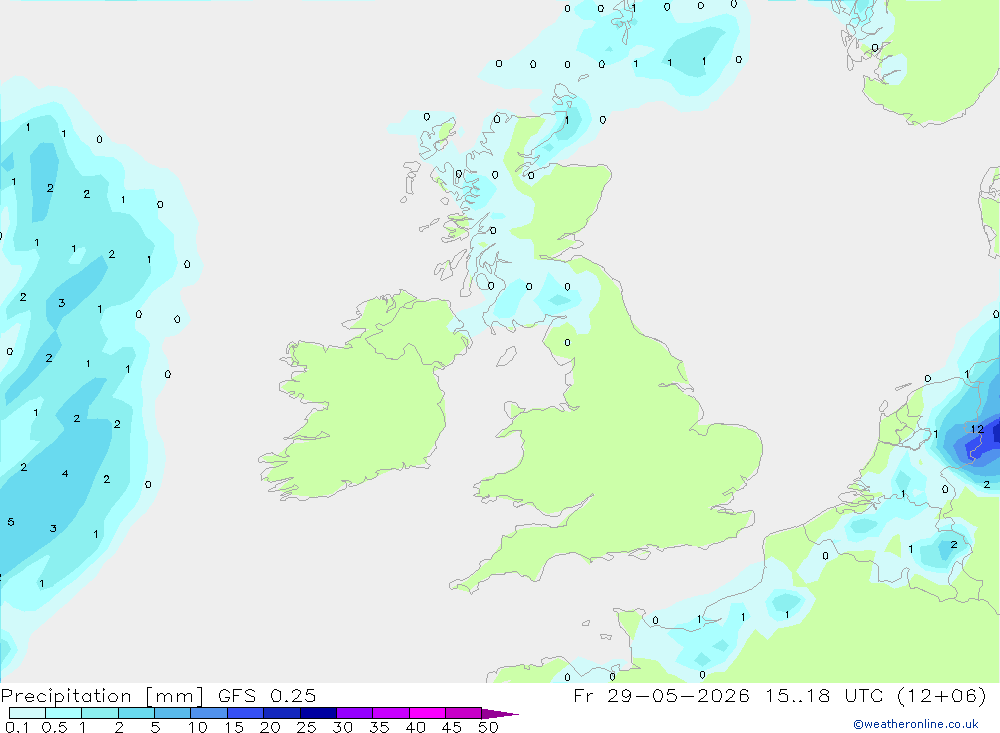Click the 25–30 mm navy legend swatch
1000x733 pixels.
(318, 713)
